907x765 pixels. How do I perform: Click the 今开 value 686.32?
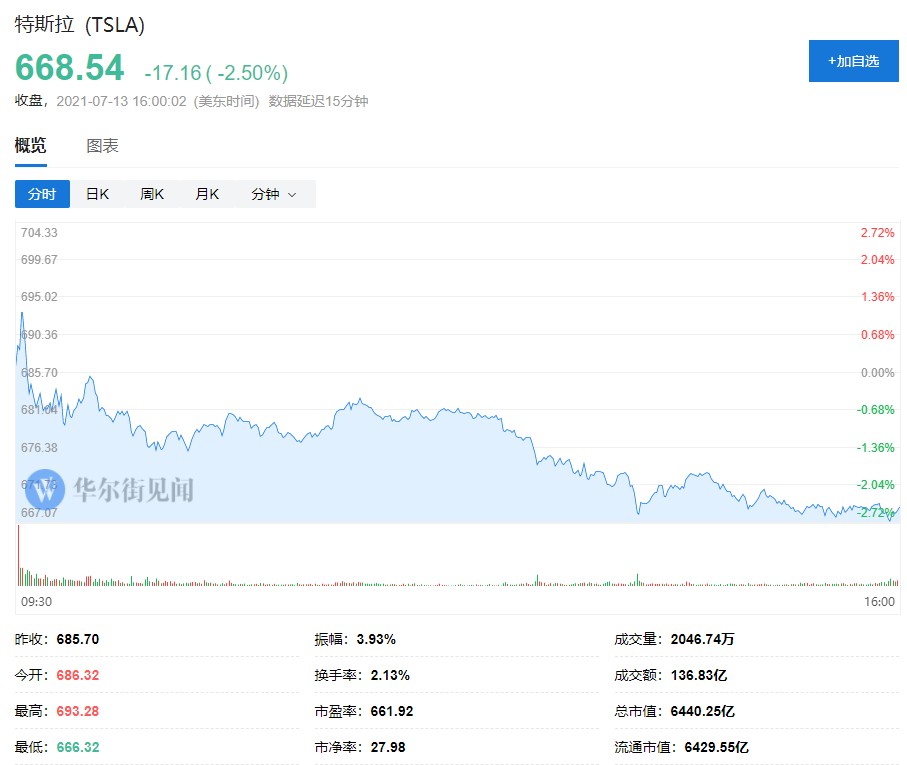[x=80, y=675]
